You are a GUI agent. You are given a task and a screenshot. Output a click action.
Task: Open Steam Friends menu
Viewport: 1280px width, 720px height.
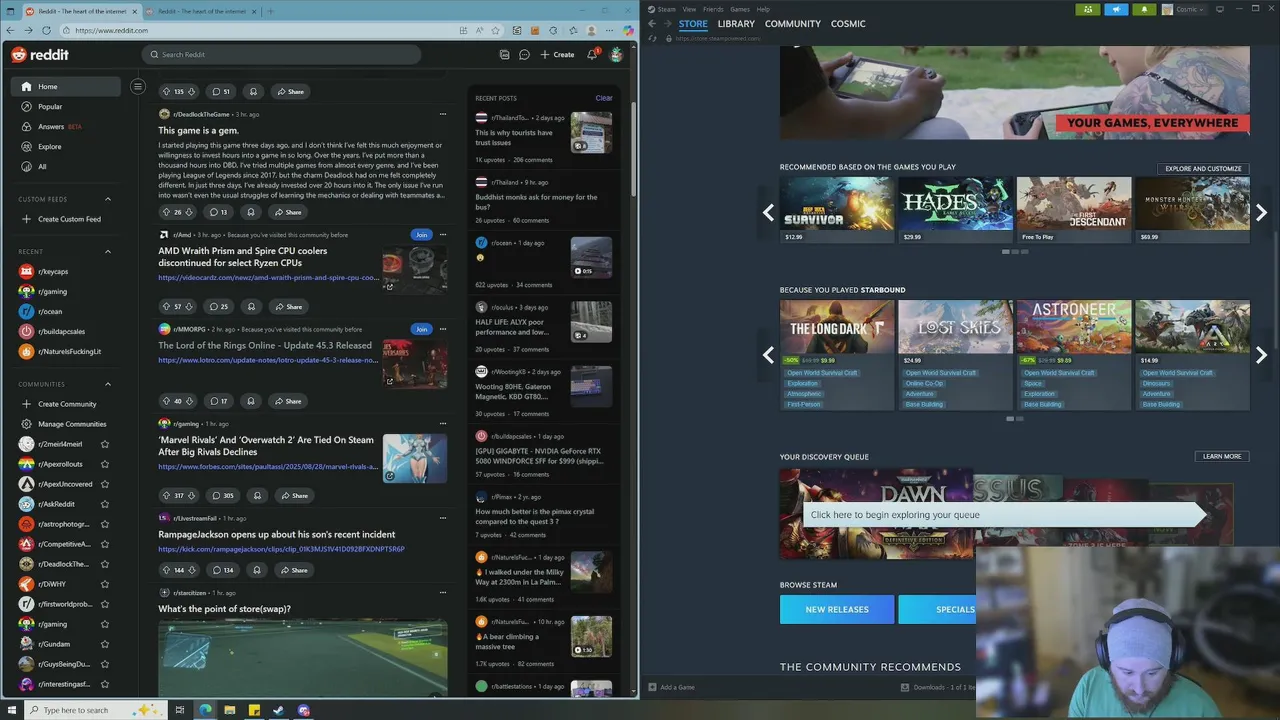(x=713, y=9)
